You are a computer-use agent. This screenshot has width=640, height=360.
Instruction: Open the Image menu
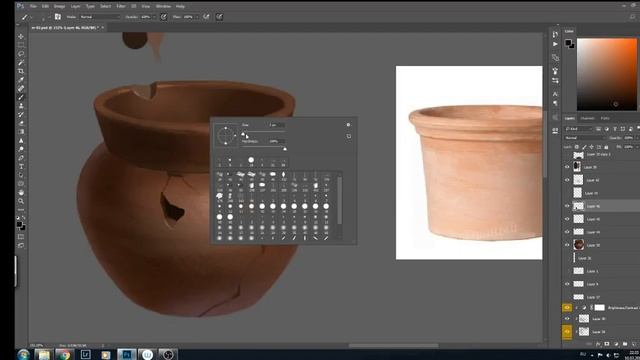(59, 7)
